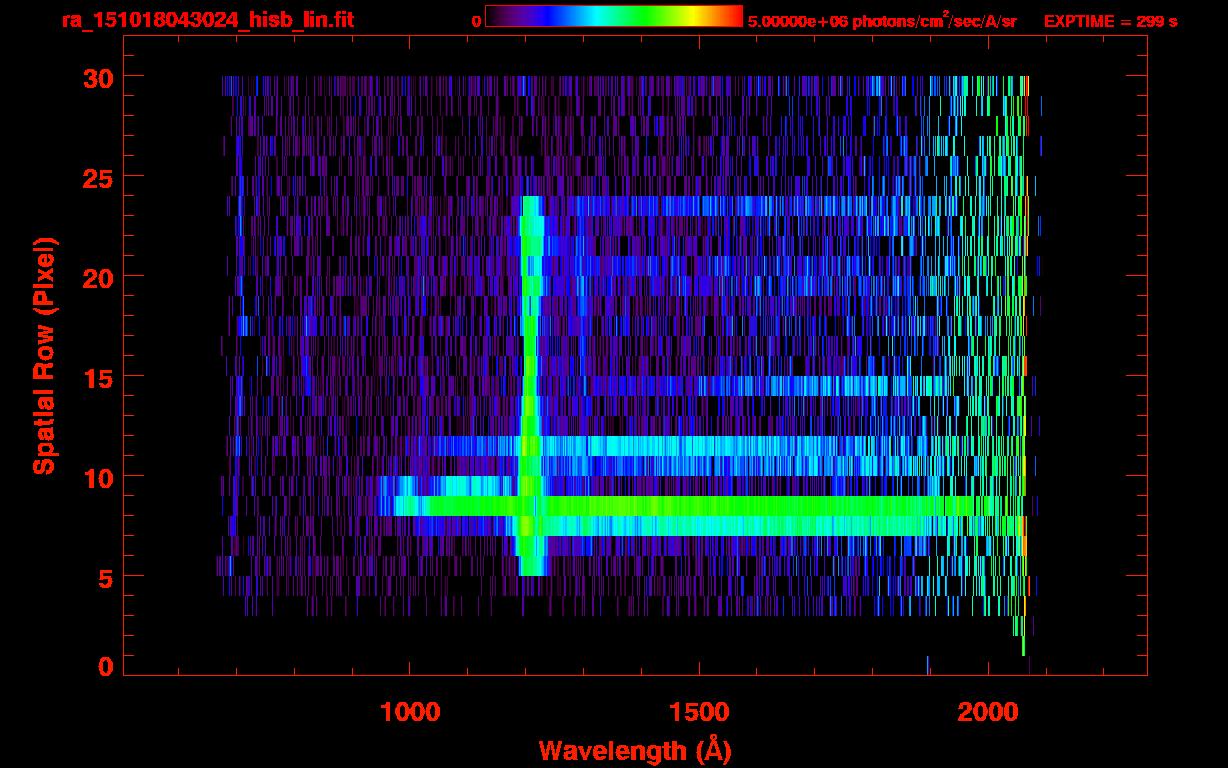Viewport: 1228px width, 768px height.
Task: Click the bright green horizontal band at 1500 Å
Action: click(698, 506)
